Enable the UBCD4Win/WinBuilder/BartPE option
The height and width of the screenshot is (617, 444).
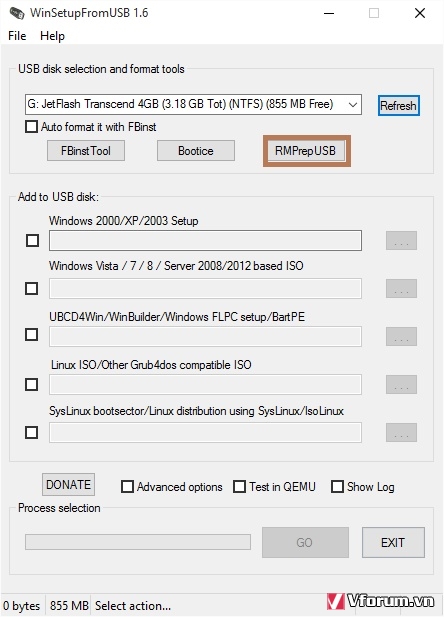(31, 334)
